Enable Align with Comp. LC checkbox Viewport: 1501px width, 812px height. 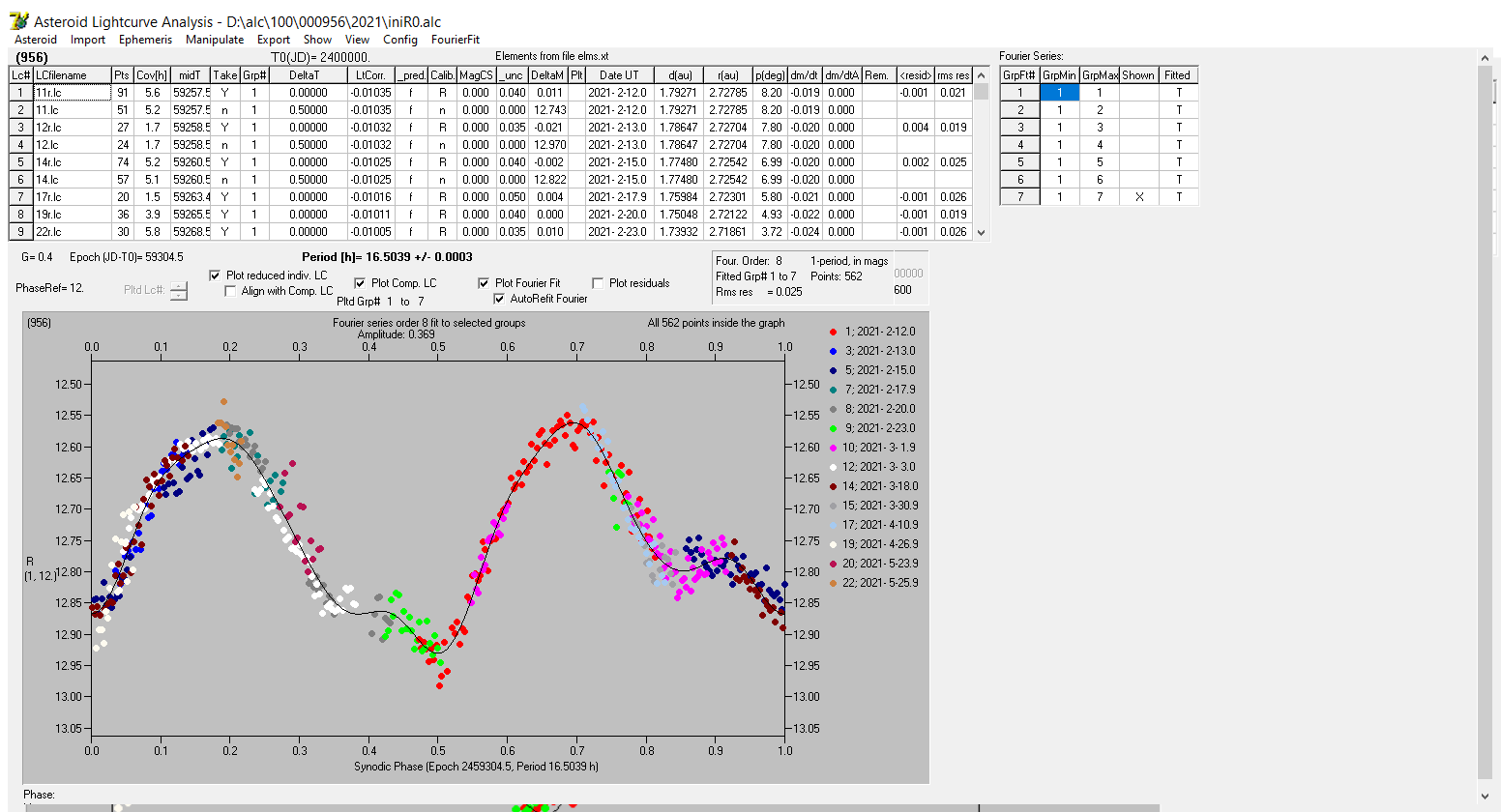pos(230,291)
